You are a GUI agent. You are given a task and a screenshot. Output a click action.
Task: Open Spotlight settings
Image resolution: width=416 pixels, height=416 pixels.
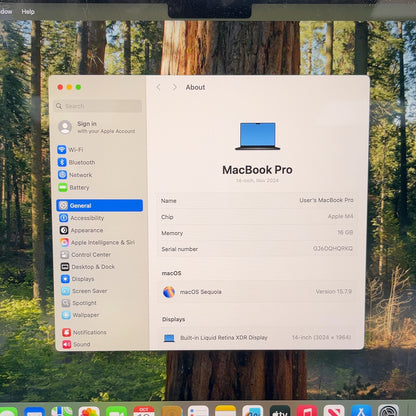(79, 303)
